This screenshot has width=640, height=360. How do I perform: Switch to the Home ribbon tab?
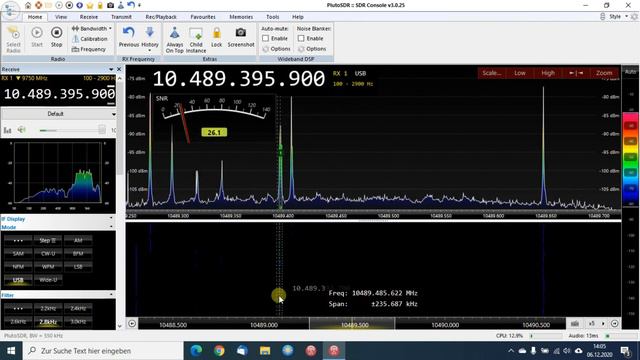[35, 17]
